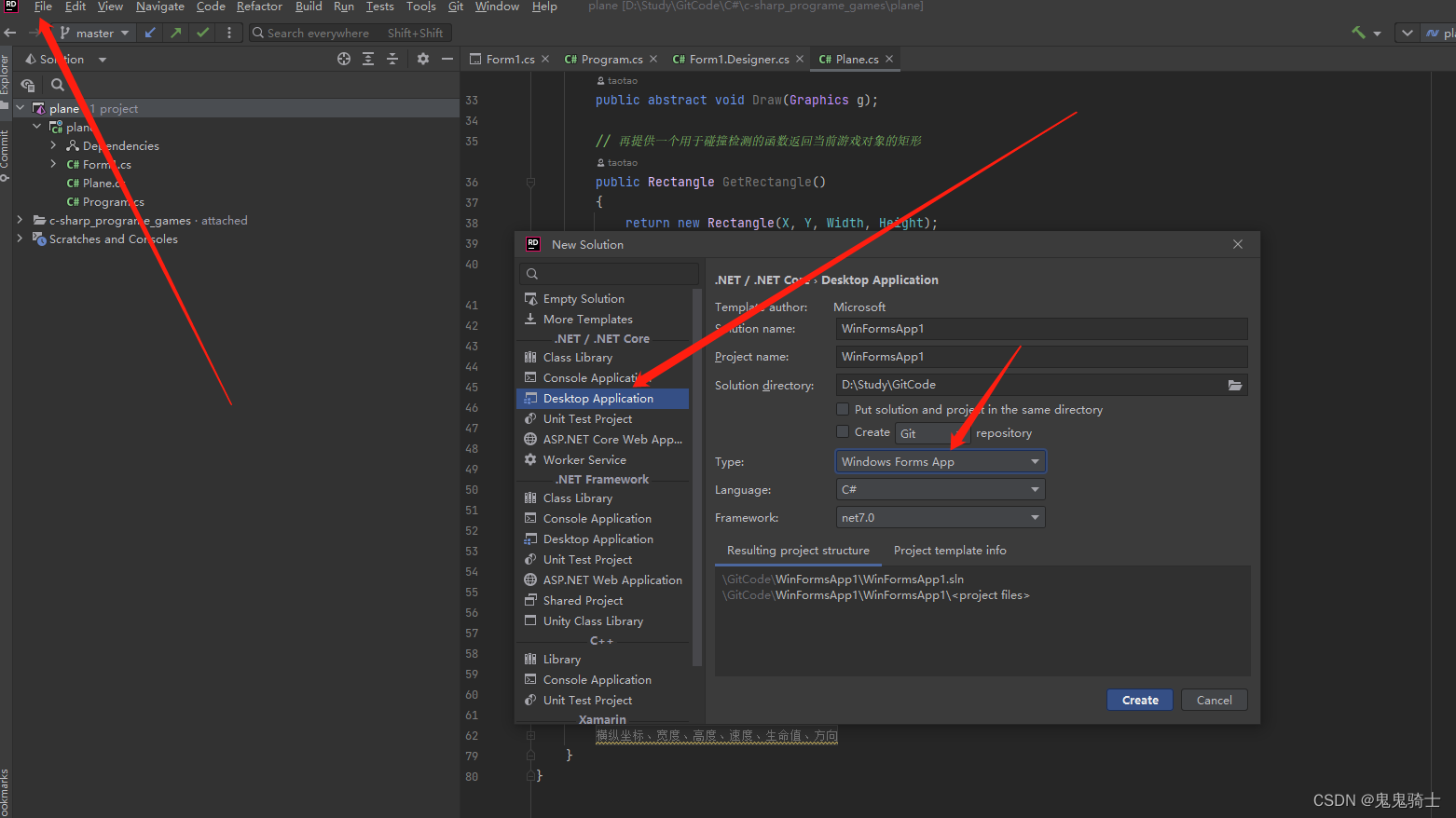Switch to the Program.cs editor tab
Viewport: 1456px width, 818px height.
click(x=611, y=59)
